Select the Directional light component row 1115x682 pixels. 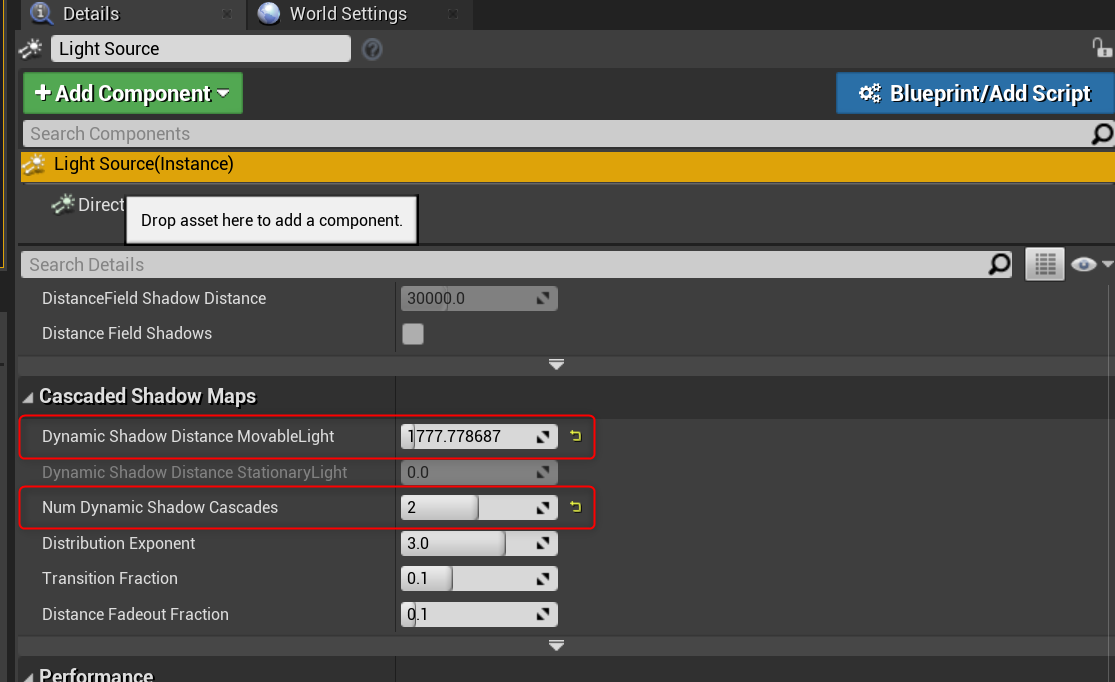pos(89,205)
